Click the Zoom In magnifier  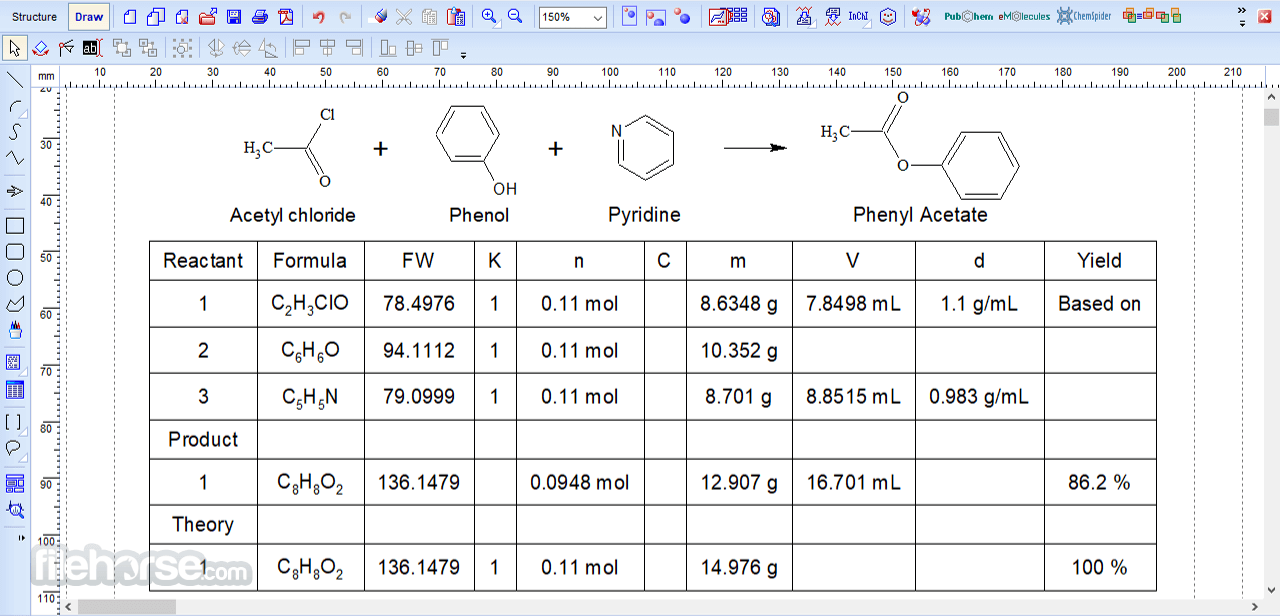point(489,17)
